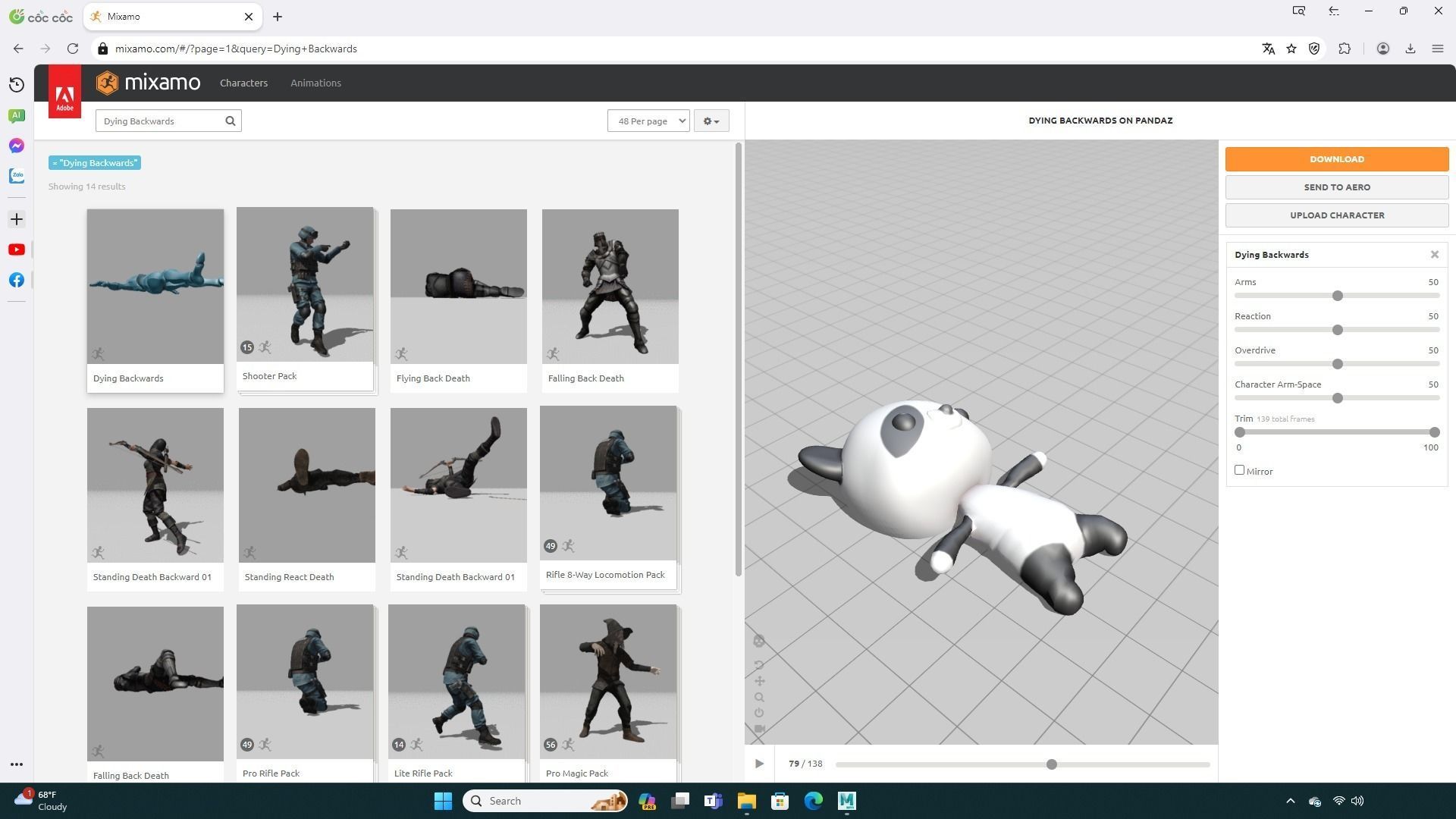Open Messenger from the sidebar
Image resolution: width=1456 pixels, height=819 pixels.
[17, 146]
